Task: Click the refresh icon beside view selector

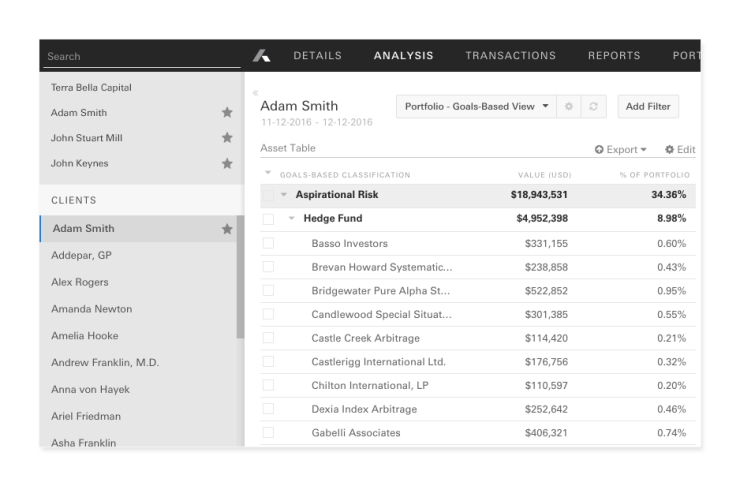Action: pos(594,107)
